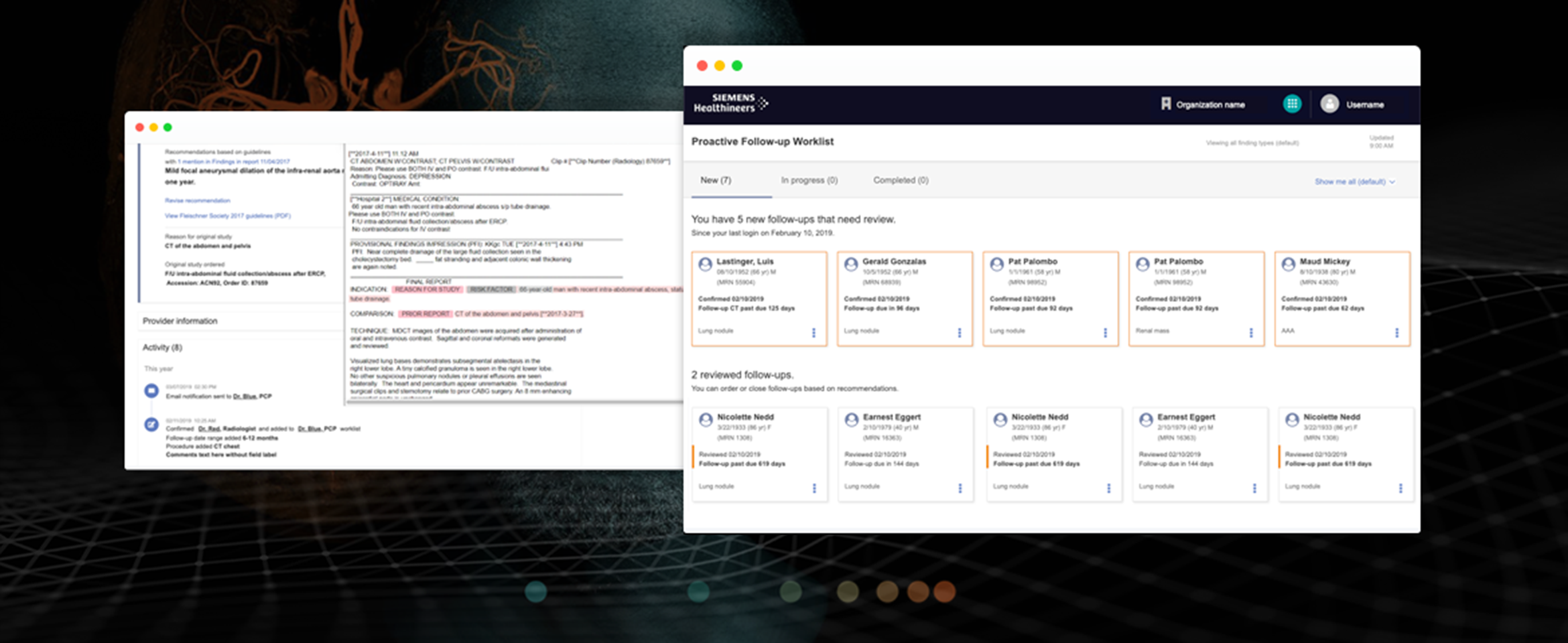Click 'Follow-up past due 62 days' text
Viewport: 1568px width, 643px height.
click(x=1323, y=308)
